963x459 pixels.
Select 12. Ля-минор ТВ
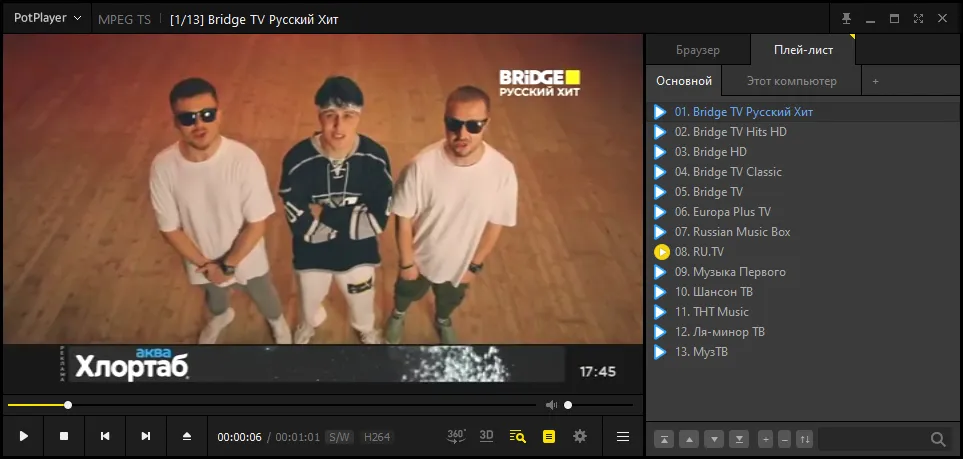(804, 332)
